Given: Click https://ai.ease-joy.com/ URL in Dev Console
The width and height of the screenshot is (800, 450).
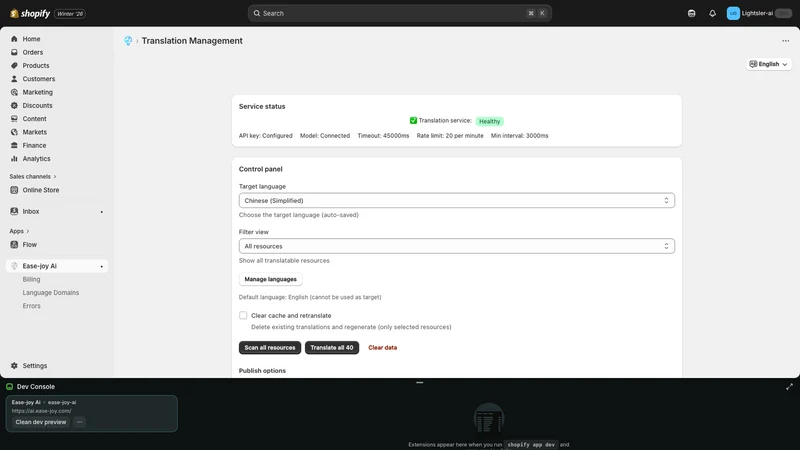Looking at the screenshot, I should tap(41, 411).
